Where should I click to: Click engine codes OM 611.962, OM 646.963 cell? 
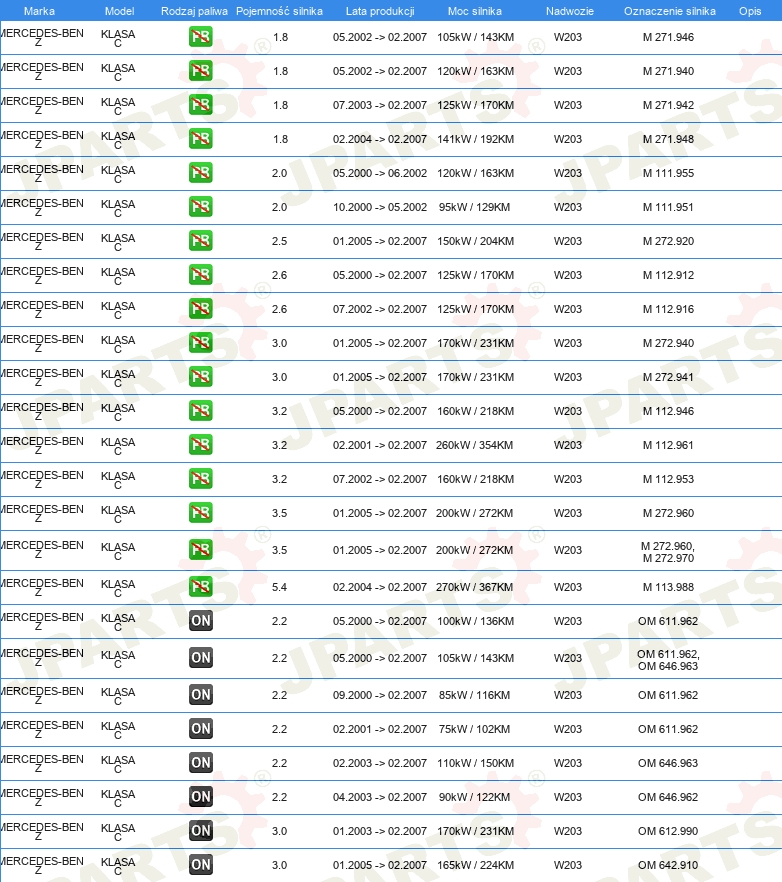tap(668, 660)
